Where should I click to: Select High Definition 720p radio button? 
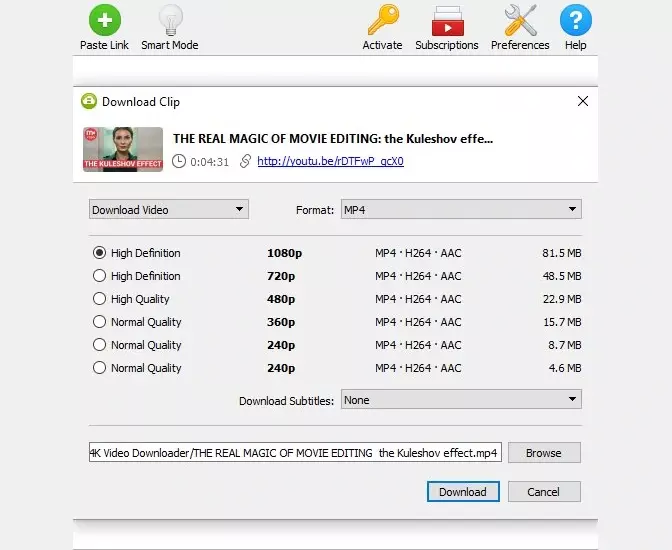[x=99, y=276]
